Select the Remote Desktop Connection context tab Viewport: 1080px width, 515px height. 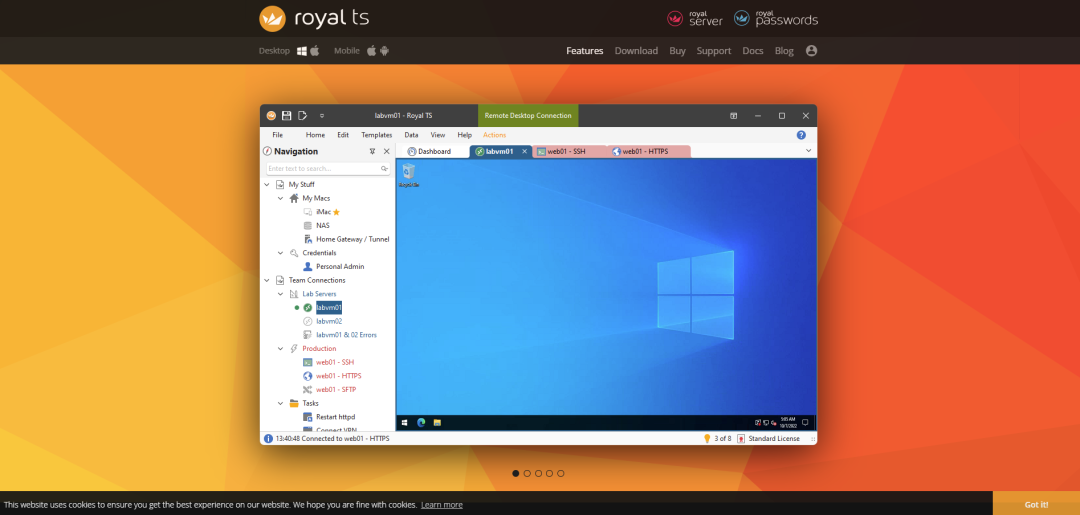[x=528, y=116]
